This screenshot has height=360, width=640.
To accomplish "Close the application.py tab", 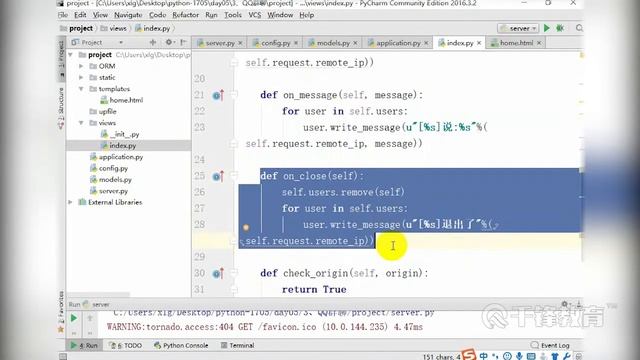I will [426, 43].
